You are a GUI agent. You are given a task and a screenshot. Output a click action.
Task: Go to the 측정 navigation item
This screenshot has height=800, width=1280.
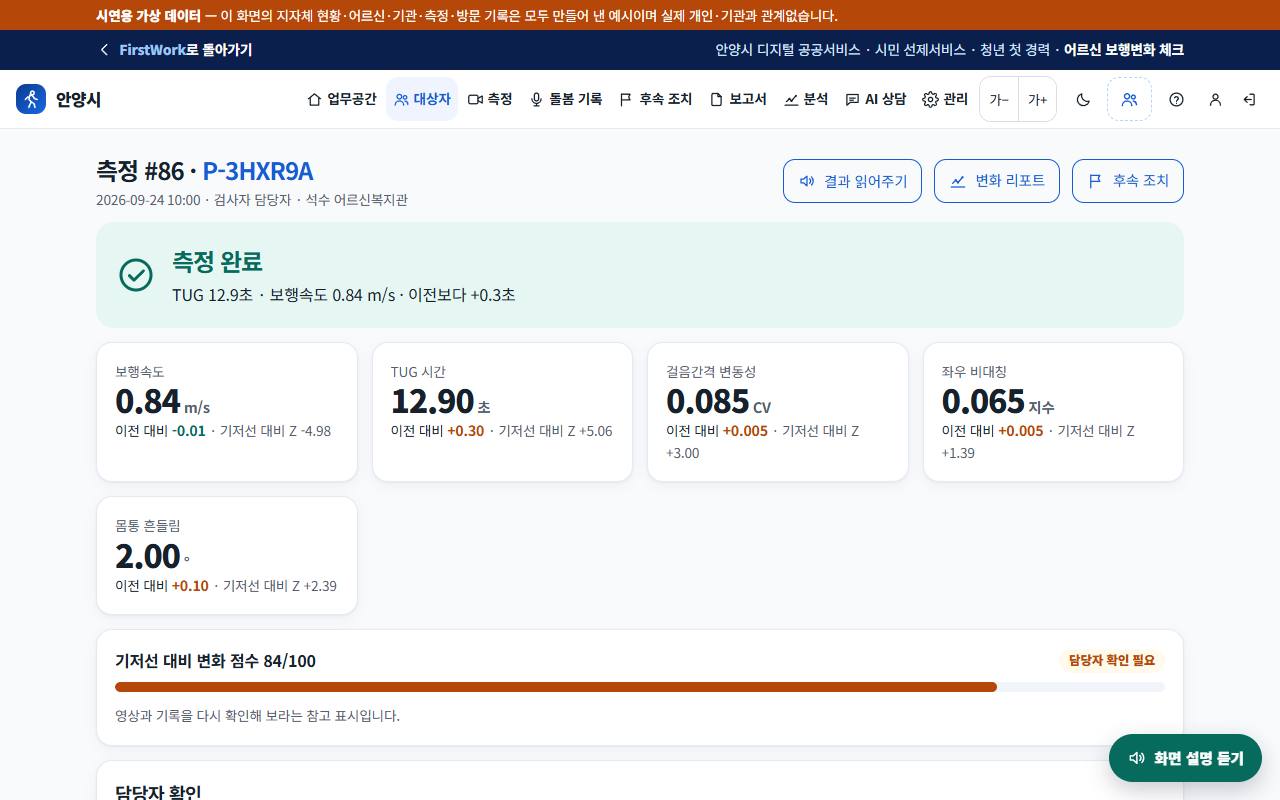(490, 99)
